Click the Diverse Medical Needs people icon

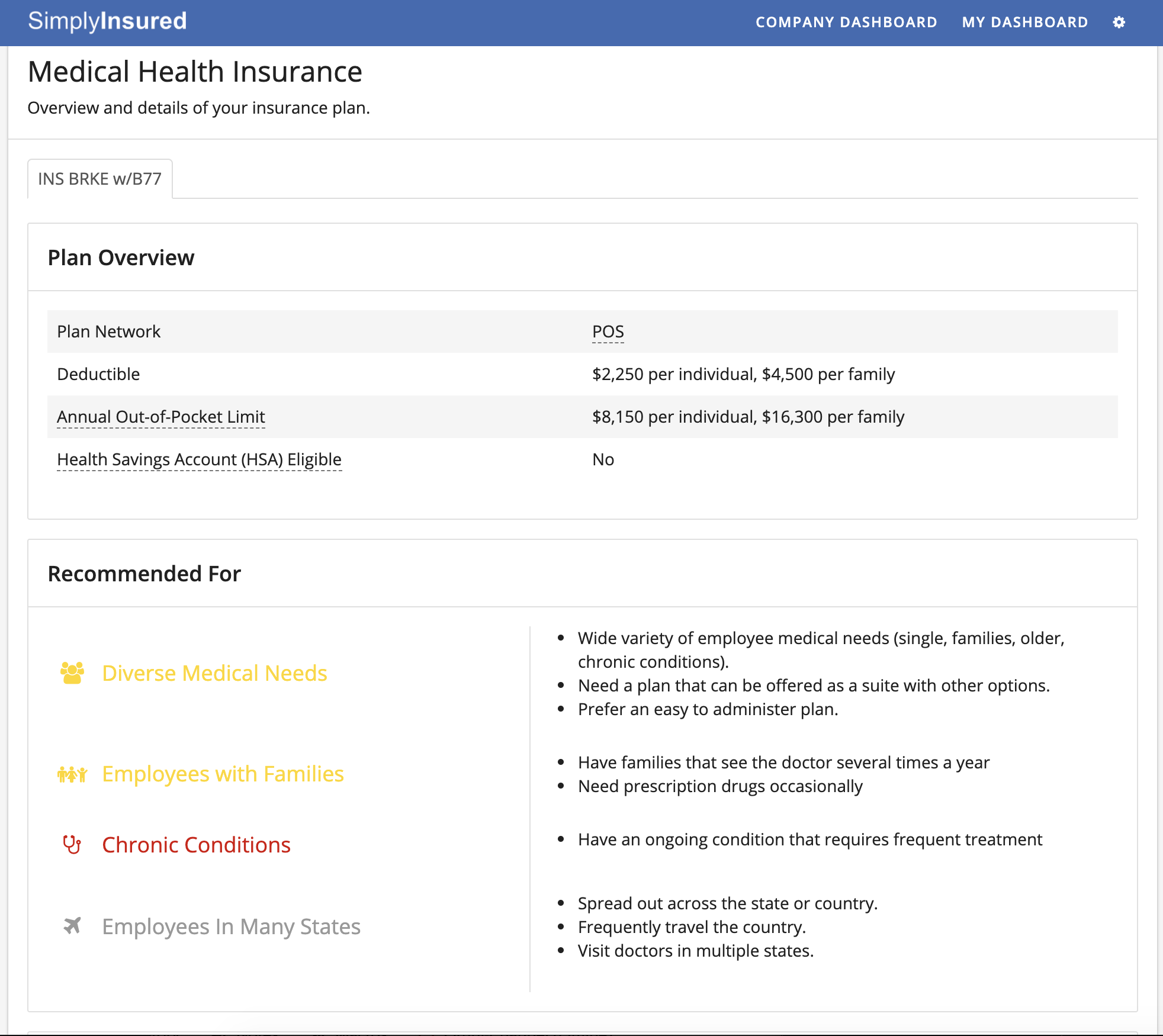coord(71,673)
